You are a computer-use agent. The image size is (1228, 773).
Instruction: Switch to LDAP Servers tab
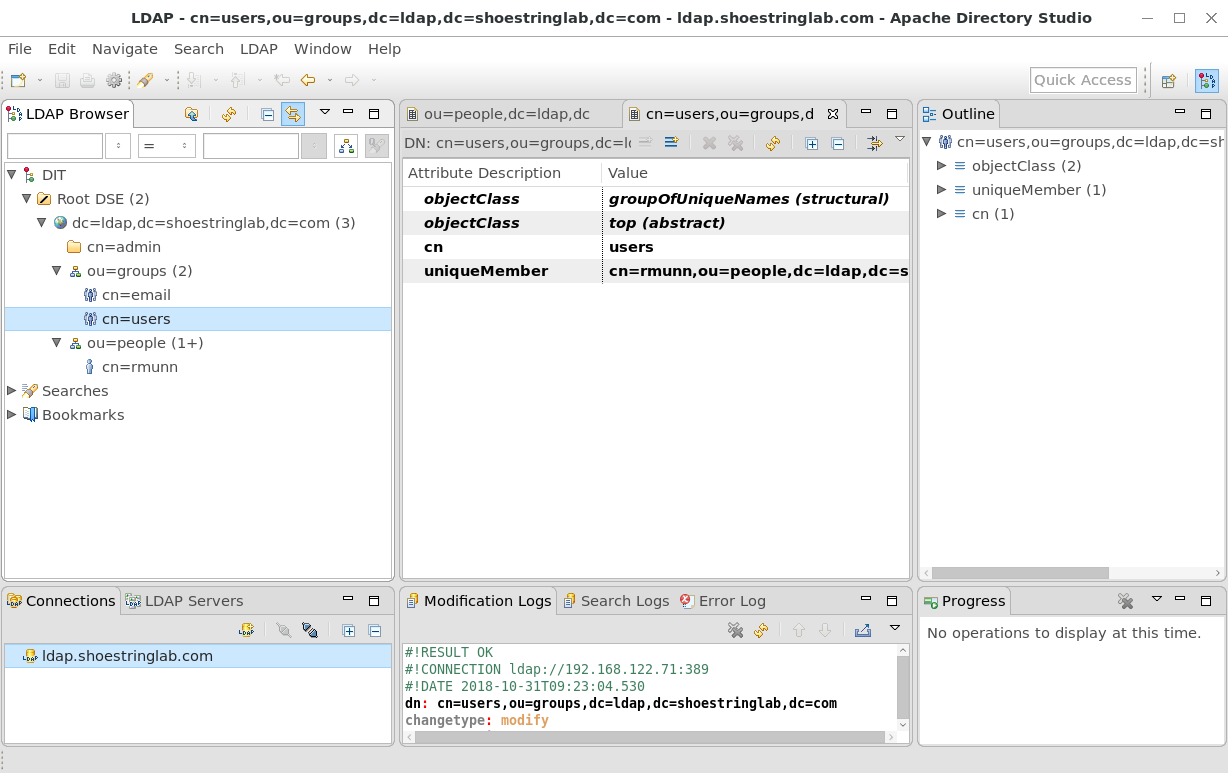[184, 601]
